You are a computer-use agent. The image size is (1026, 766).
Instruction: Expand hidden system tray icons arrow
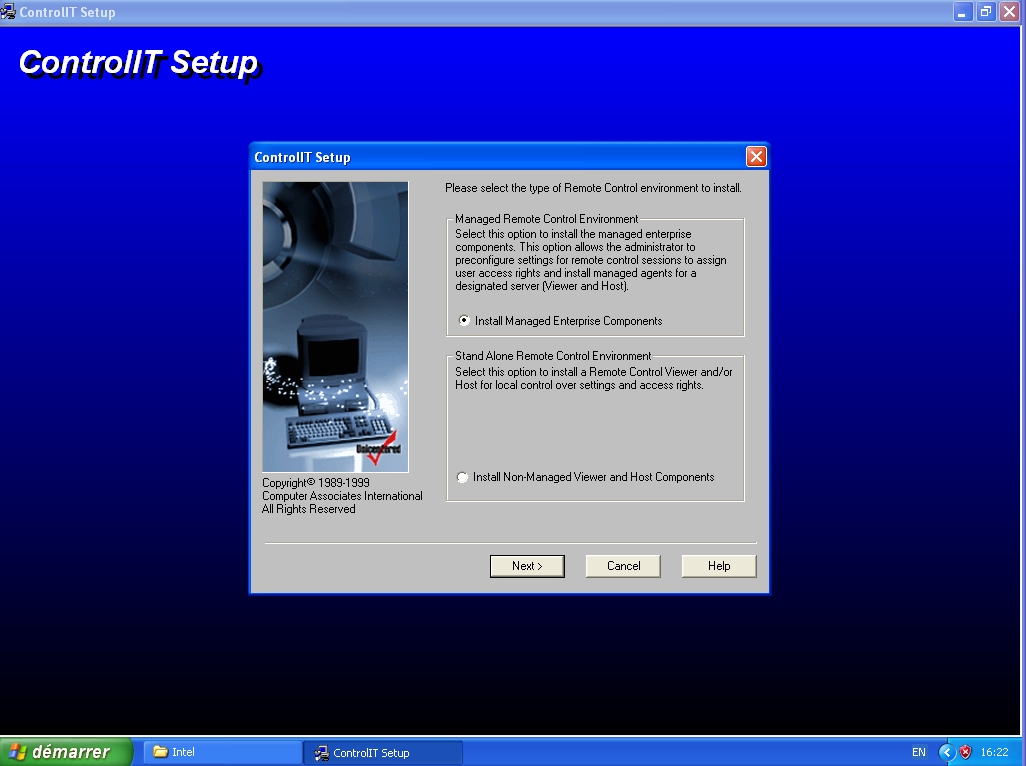pos(946,752)
